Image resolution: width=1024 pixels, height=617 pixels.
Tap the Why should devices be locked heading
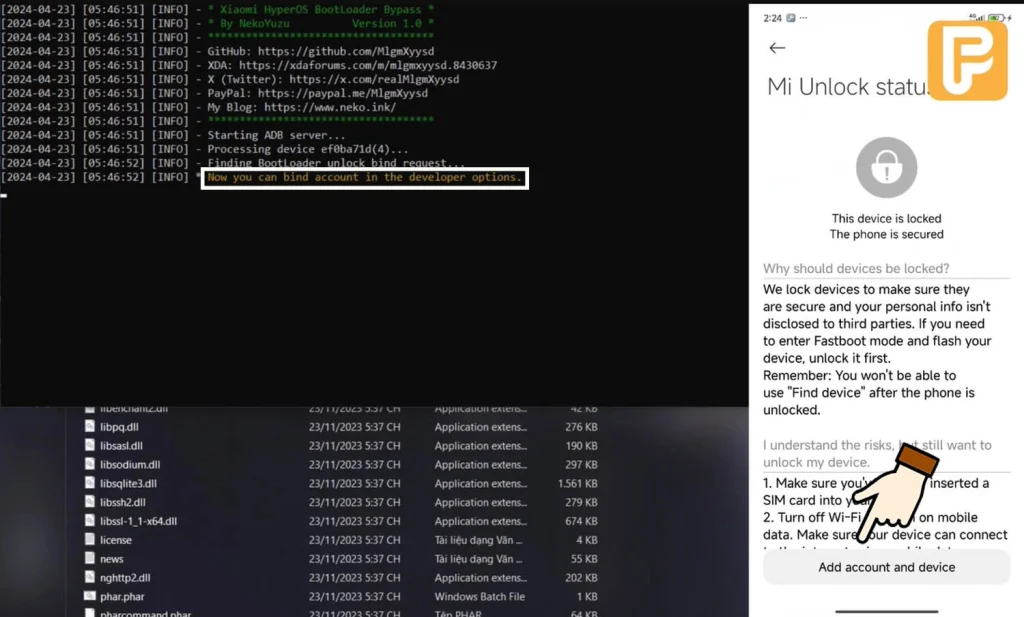[856, 268]
